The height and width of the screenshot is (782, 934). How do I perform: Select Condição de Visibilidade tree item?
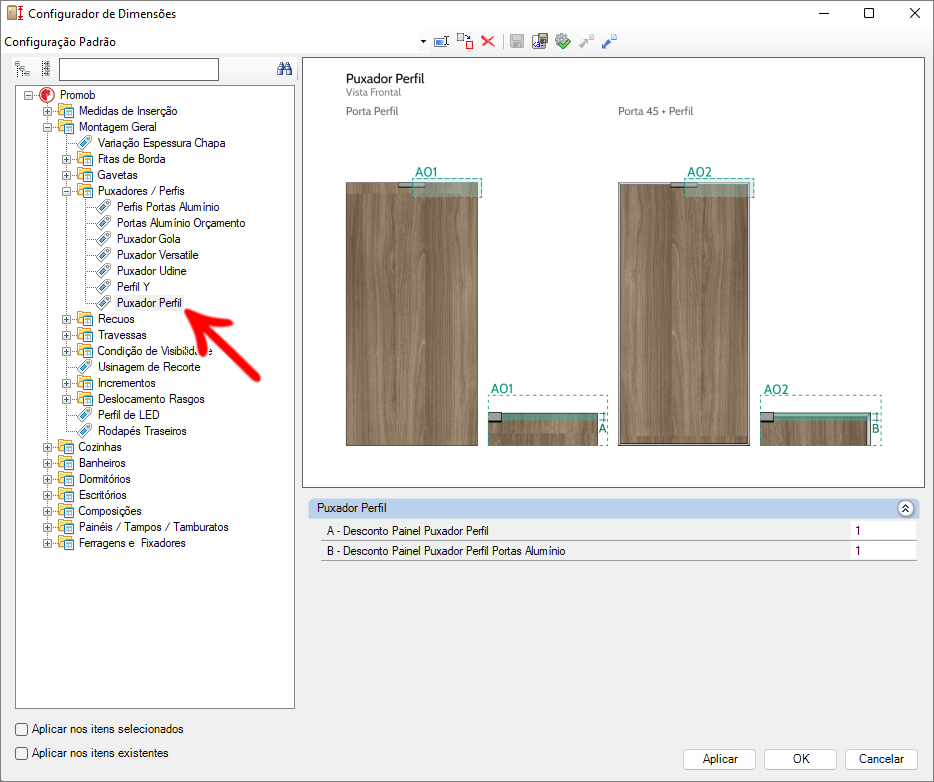[155, 351]
